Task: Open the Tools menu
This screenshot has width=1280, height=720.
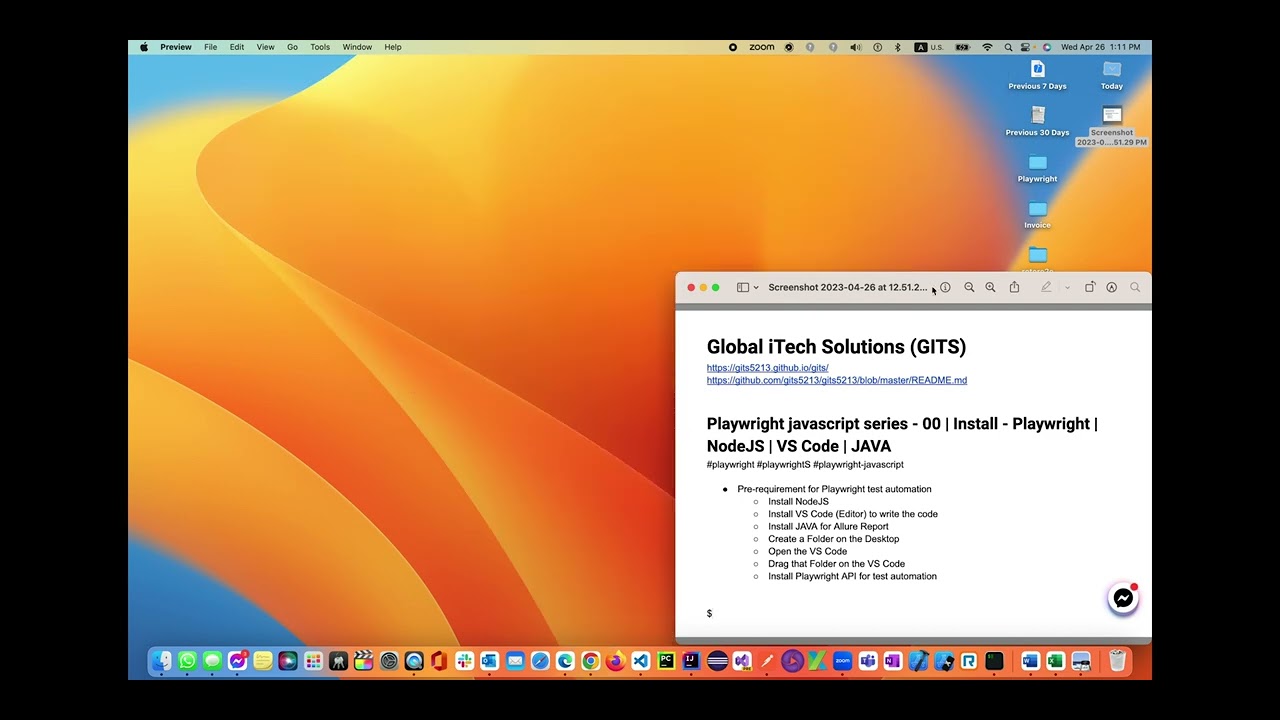Action: 320,47
